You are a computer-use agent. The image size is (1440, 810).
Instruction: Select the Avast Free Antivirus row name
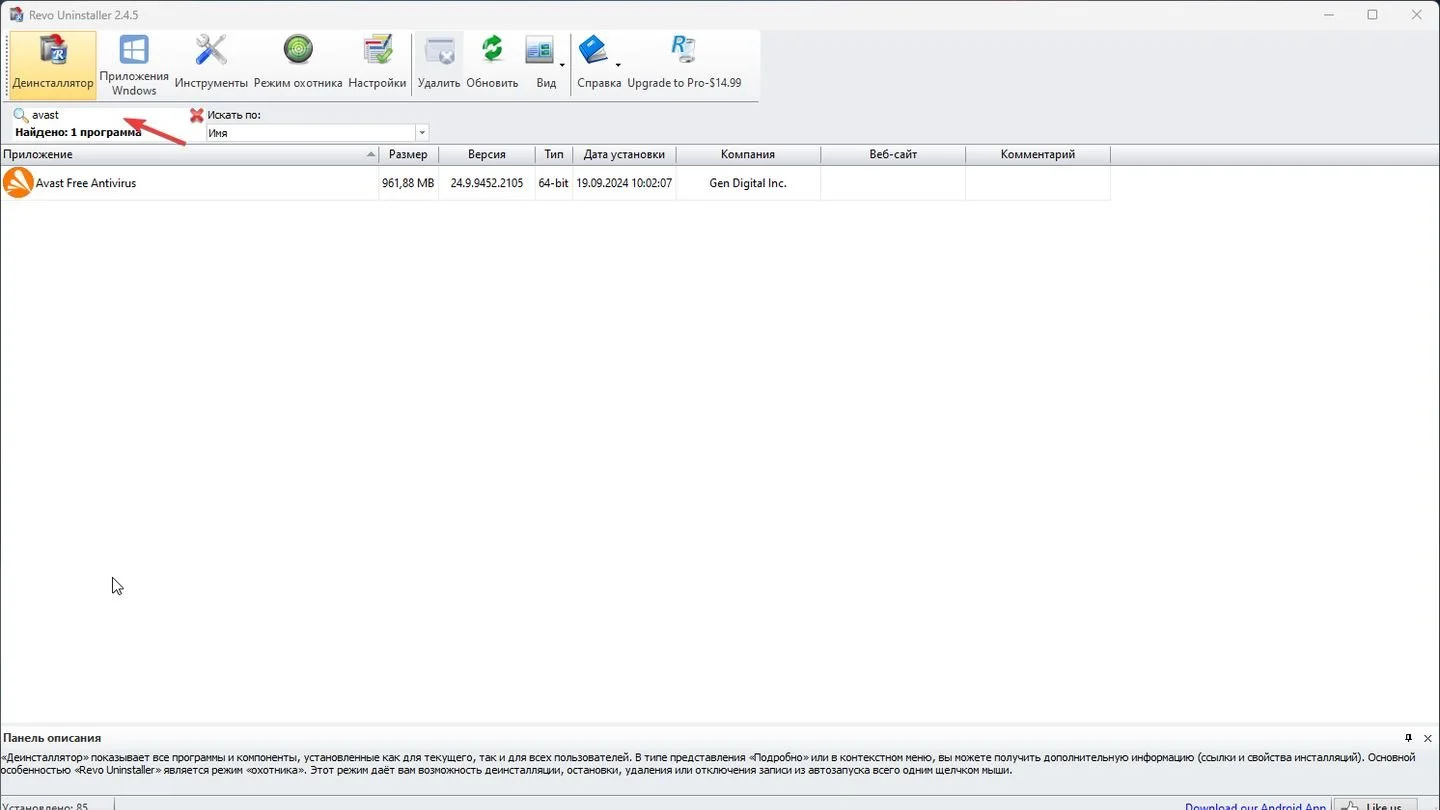click(x=86, y=184)
